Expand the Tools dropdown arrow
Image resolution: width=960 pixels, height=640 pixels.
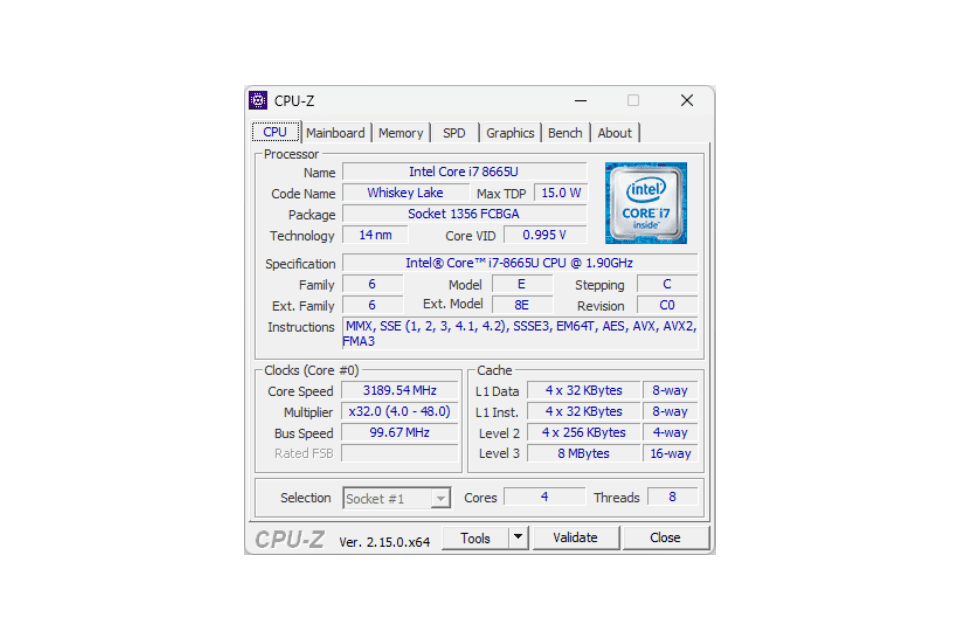click(x=518, y=538)
